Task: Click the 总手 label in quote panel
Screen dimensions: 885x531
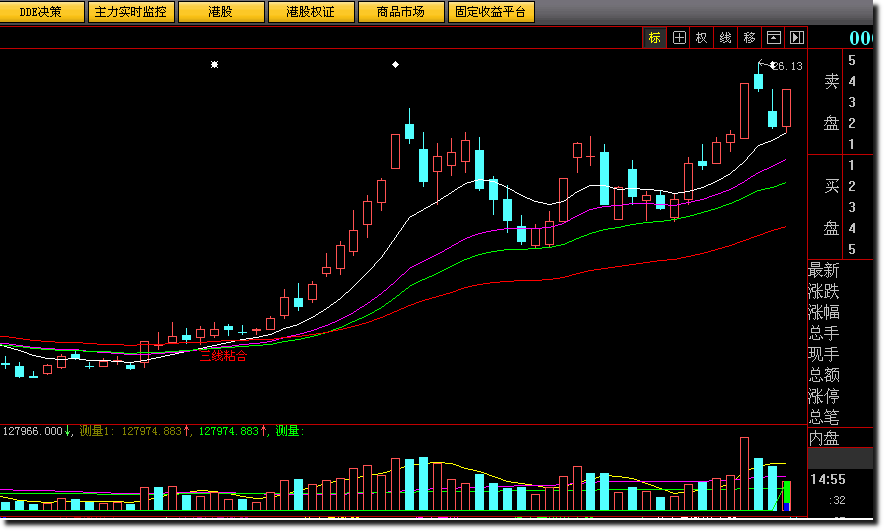Action: point(824,333)
